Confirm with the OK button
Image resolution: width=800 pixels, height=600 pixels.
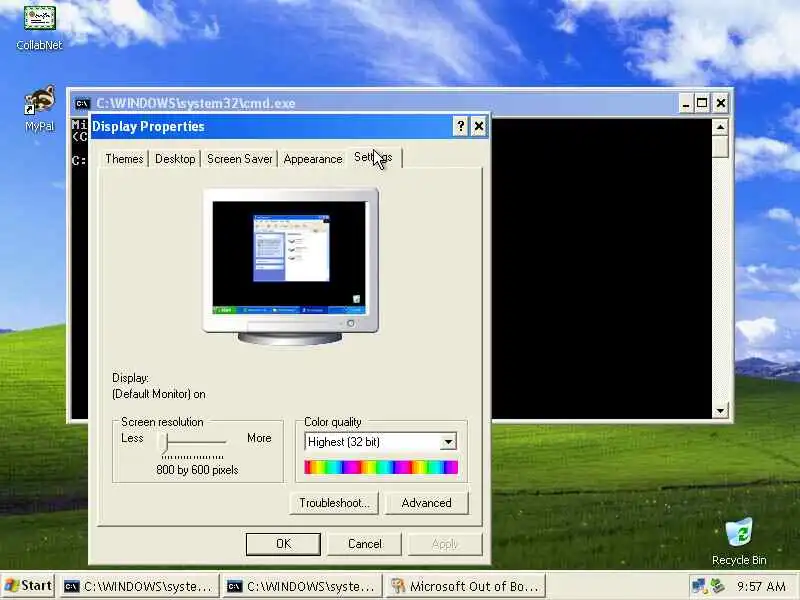(x=283, y=544)
